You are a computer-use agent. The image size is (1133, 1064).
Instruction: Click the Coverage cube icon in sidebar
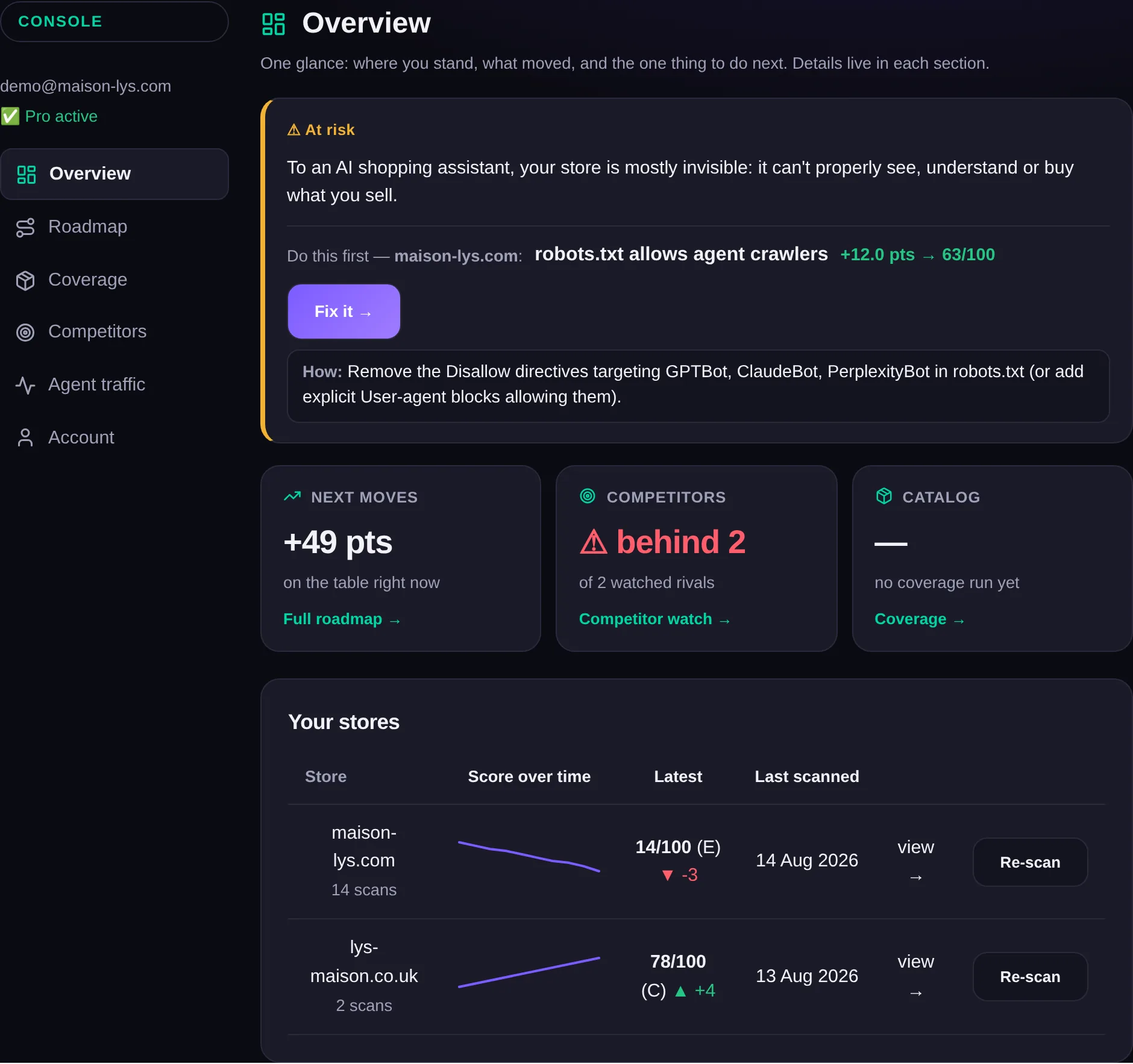(25, 280)
